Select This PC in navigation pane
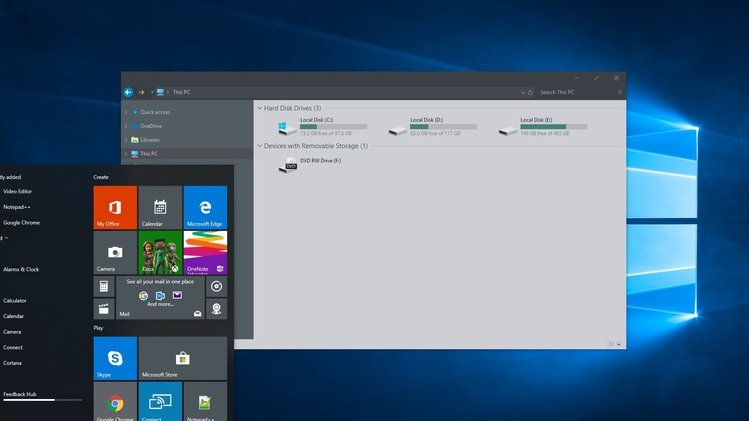 pos(149,154)
